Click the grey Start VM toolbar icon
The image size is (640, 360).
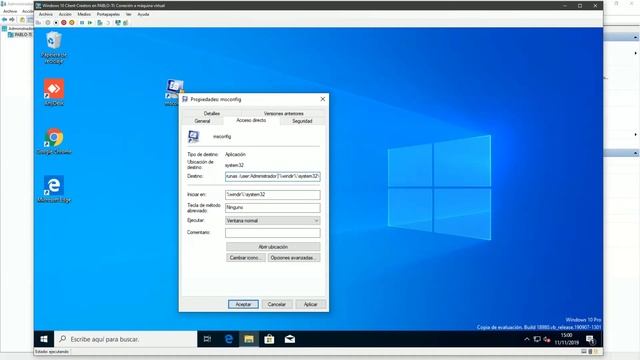tap(48, 23)
